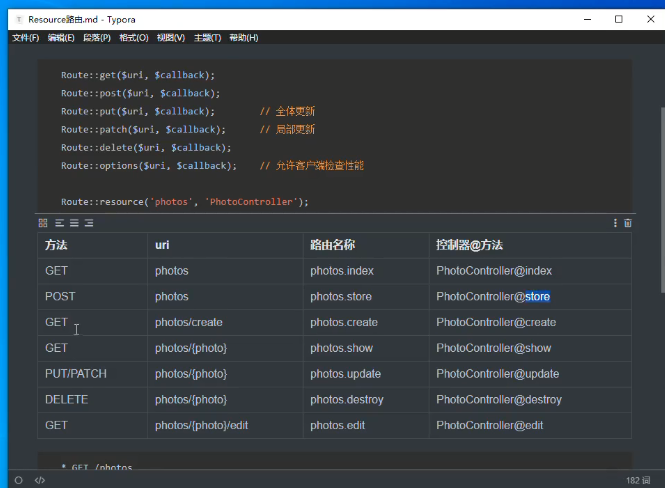Toggle source code mode icon
Screen dimensions: 665x488
pyautogui.click(x=40, y=480)
